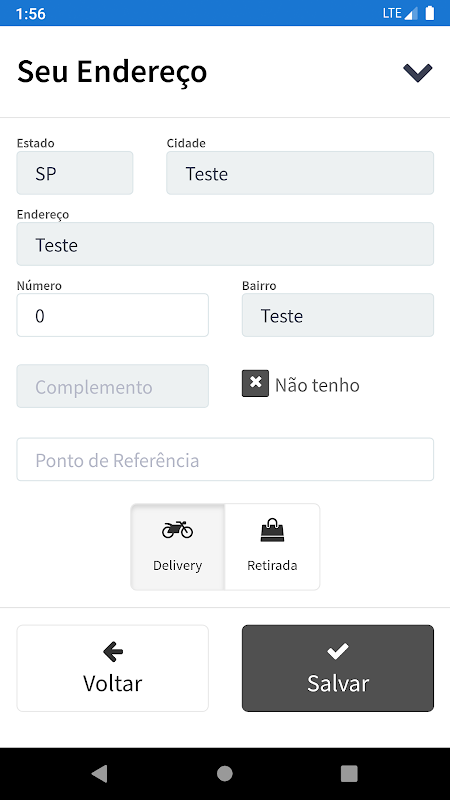Screen dimensions: 450x800
Task: Click the Complemento input field
Action: [x=113, y=386]
